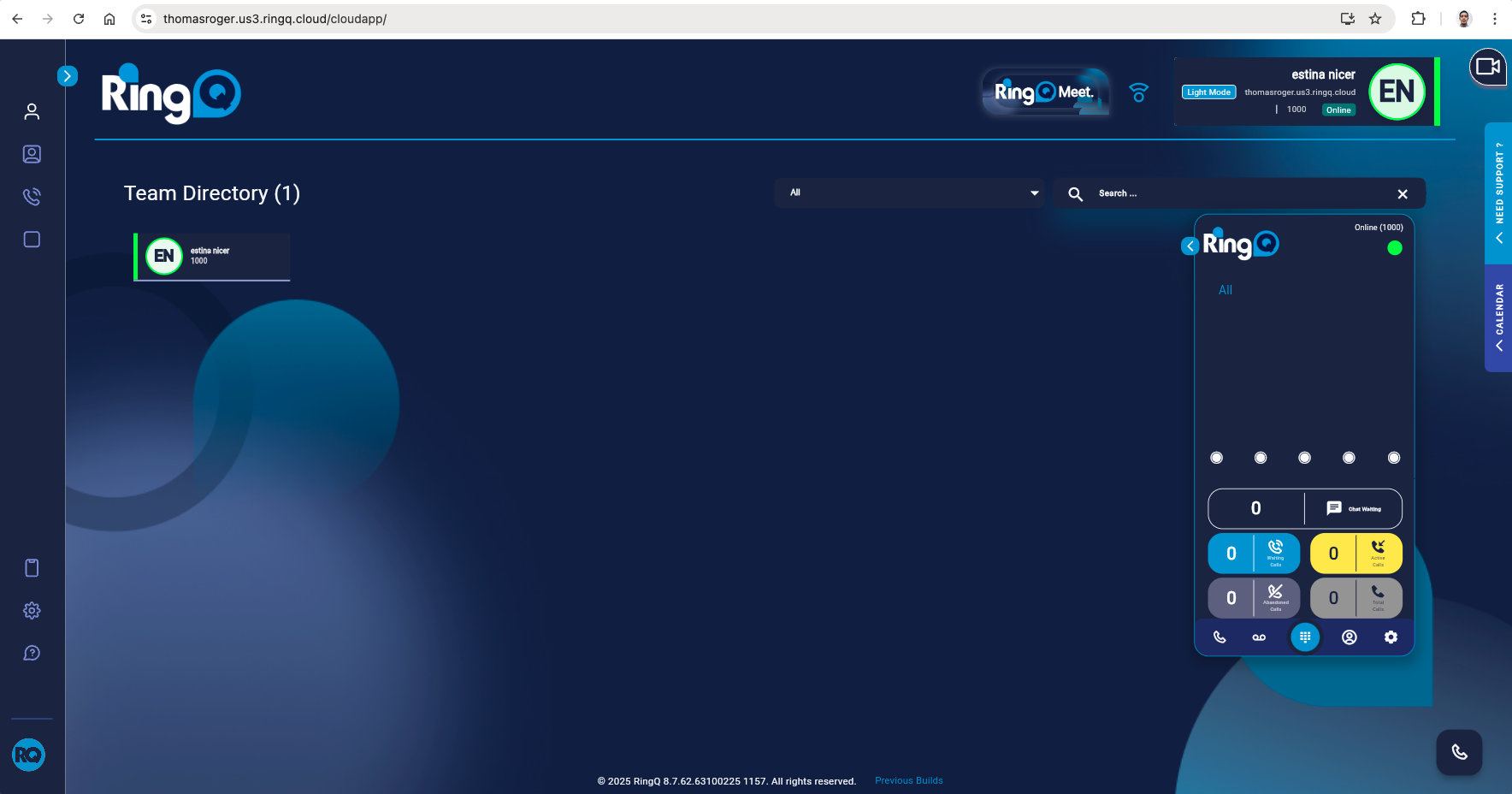Screen dimensions: 1512x794
Task: Click the Team Directory search field
Action: [1240, 193]
